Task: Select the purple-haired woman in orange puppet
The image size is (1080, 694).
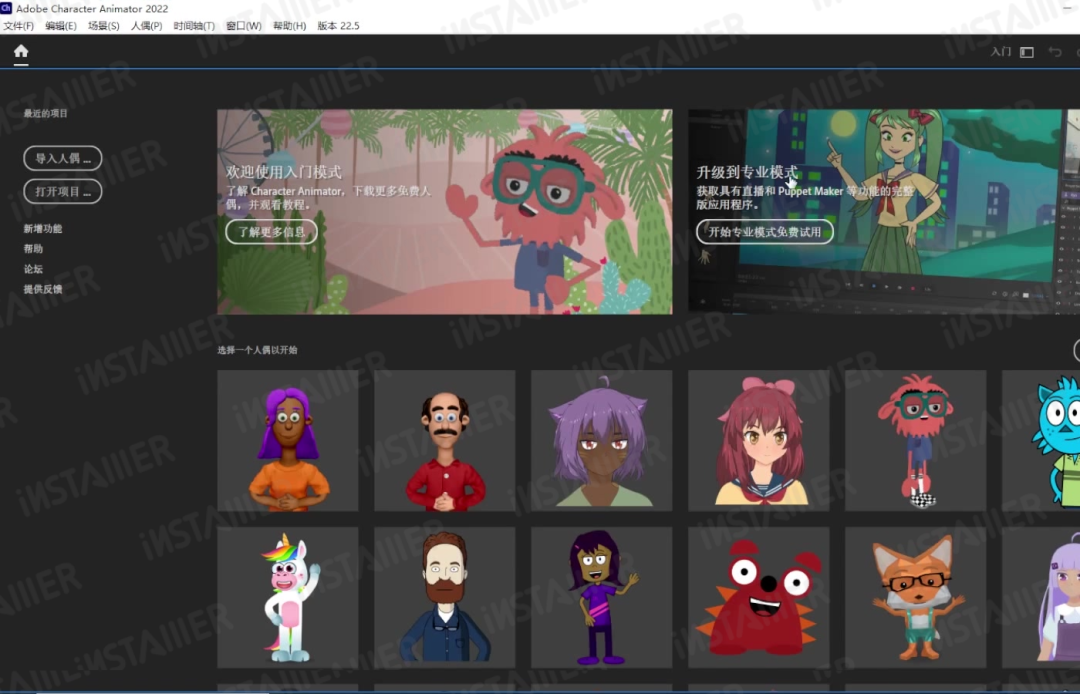Action: (288, 441)
